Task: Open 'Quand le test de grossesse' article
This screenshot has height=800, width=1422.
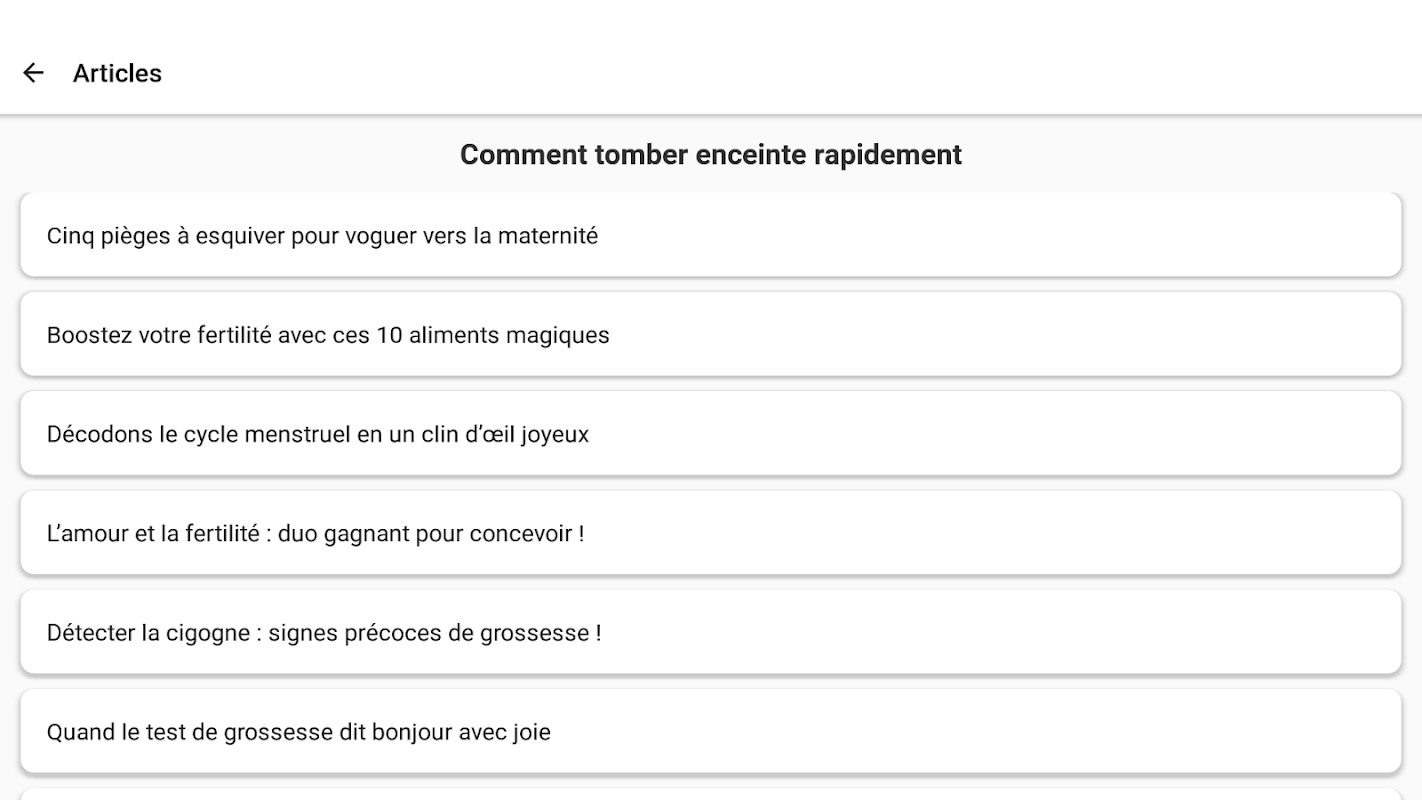Action: [x=710, y=732]
